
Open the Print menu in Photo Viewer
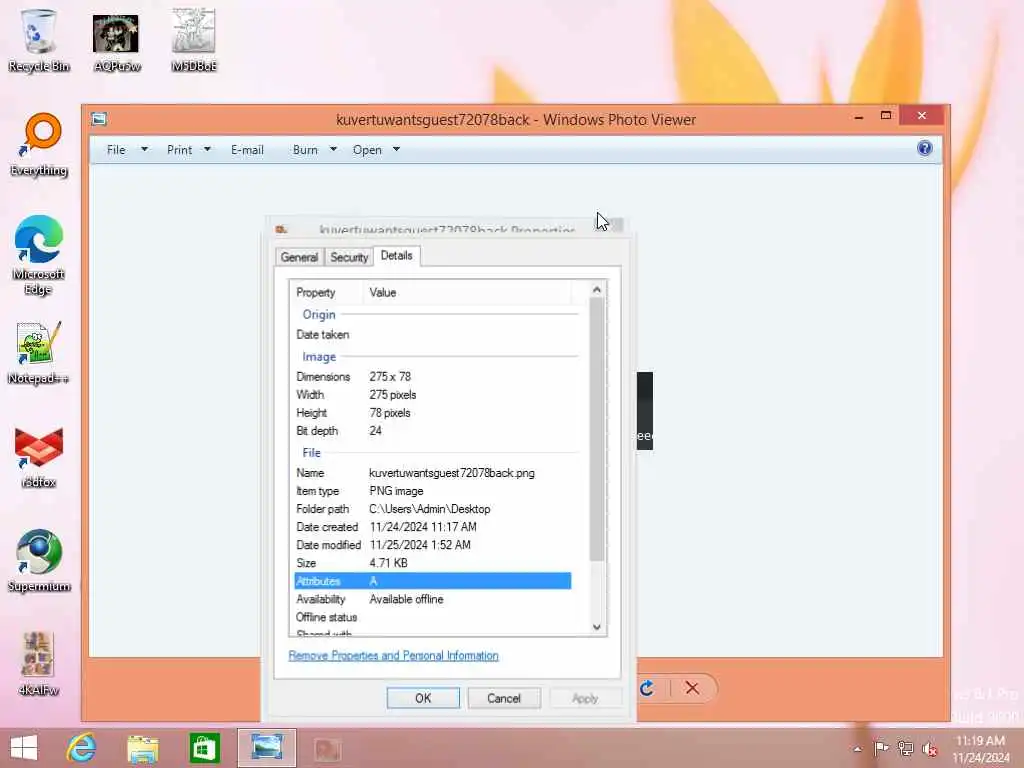[180, 150]
